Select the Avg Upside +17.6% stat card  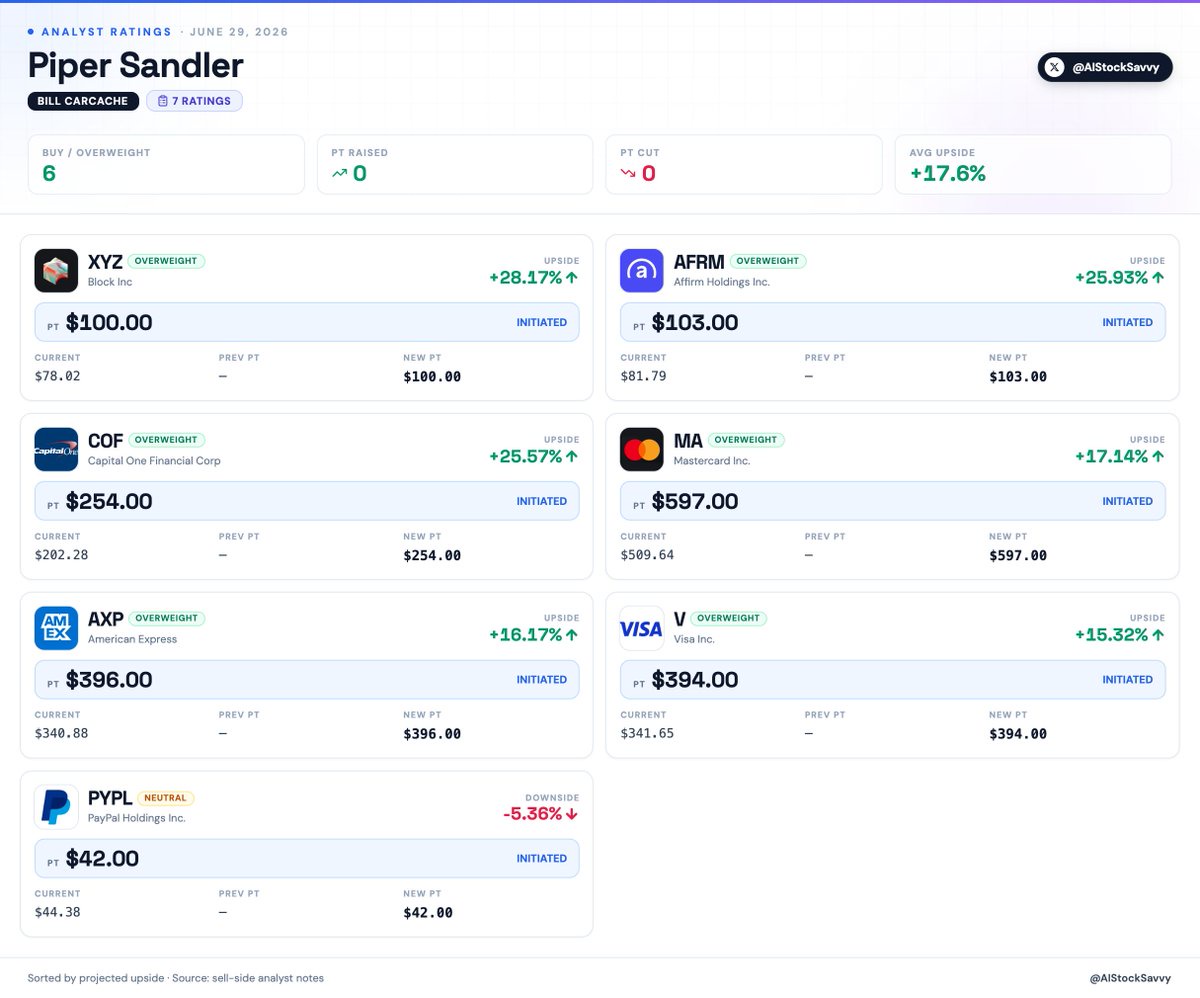(1033, 164)
